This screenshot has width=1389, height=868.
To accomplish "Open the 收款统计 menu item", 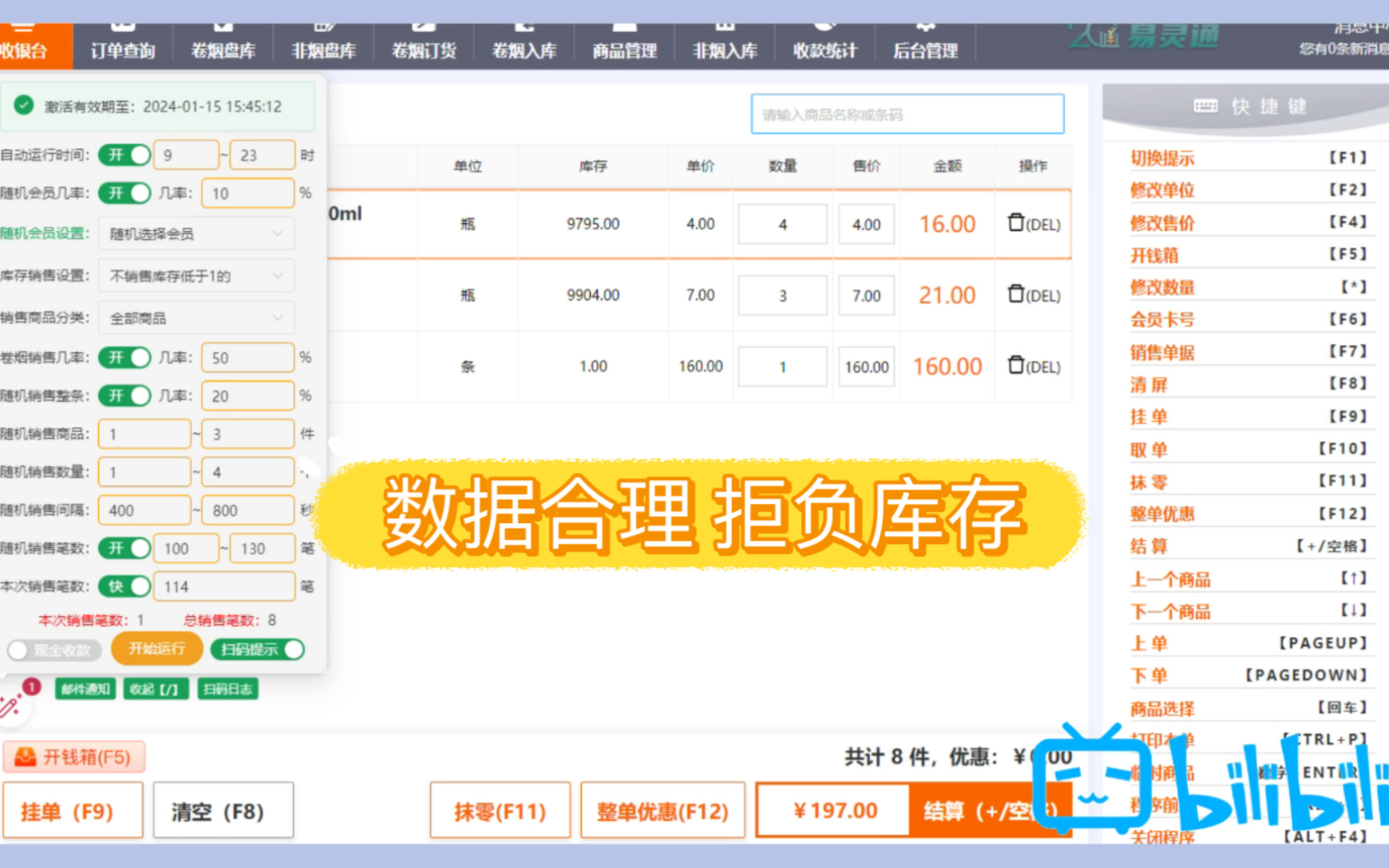I will pos(824,46).
